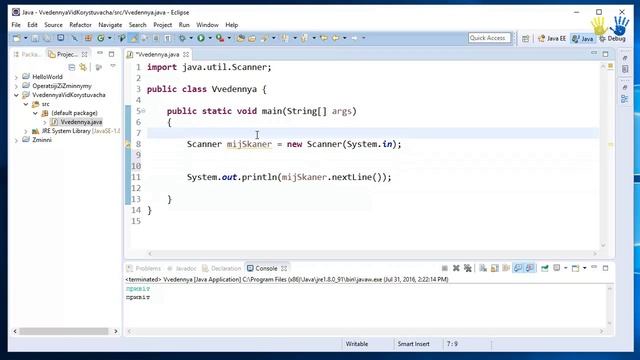The width and height of the screenshot is (640, 360).
Task: Click Collapse All in Project Explorer
Action: coord(71,67)
